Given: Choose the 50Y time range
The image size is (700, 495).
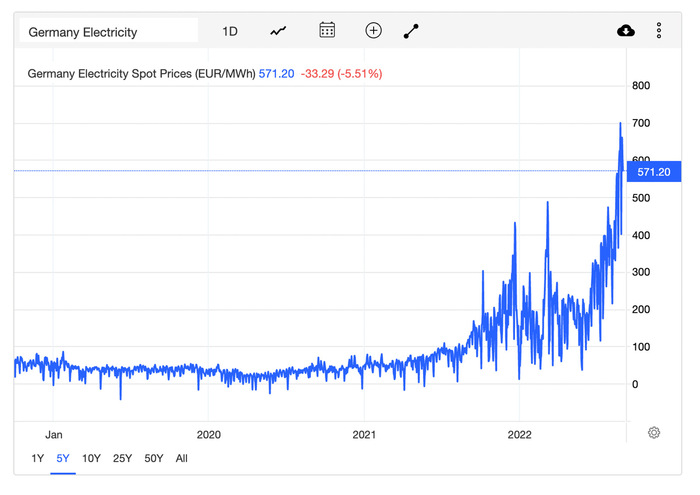Looking at the screenshot, I should pos(153,458).
